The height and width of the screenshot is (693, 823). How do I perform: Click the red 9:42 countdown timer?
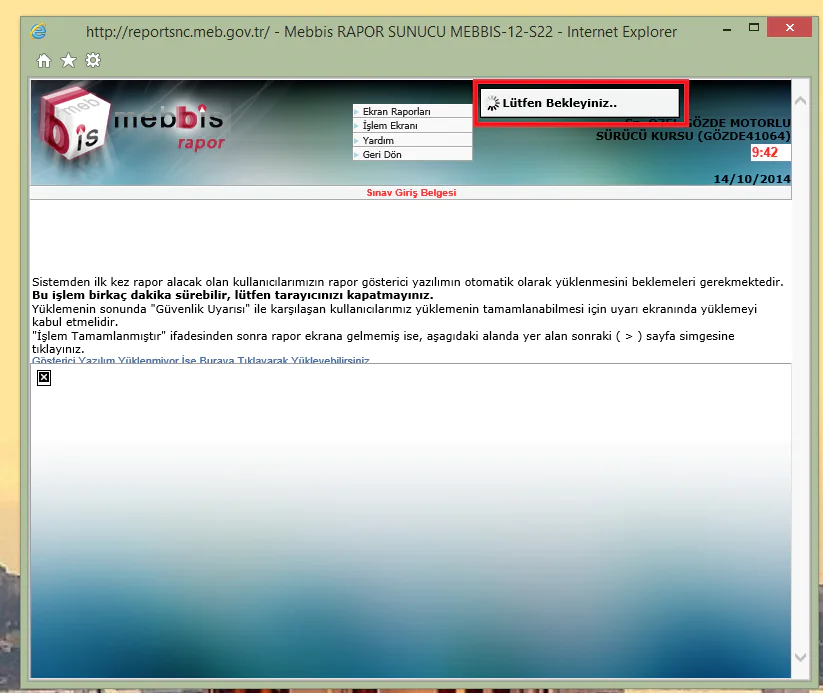pos(767,152)
